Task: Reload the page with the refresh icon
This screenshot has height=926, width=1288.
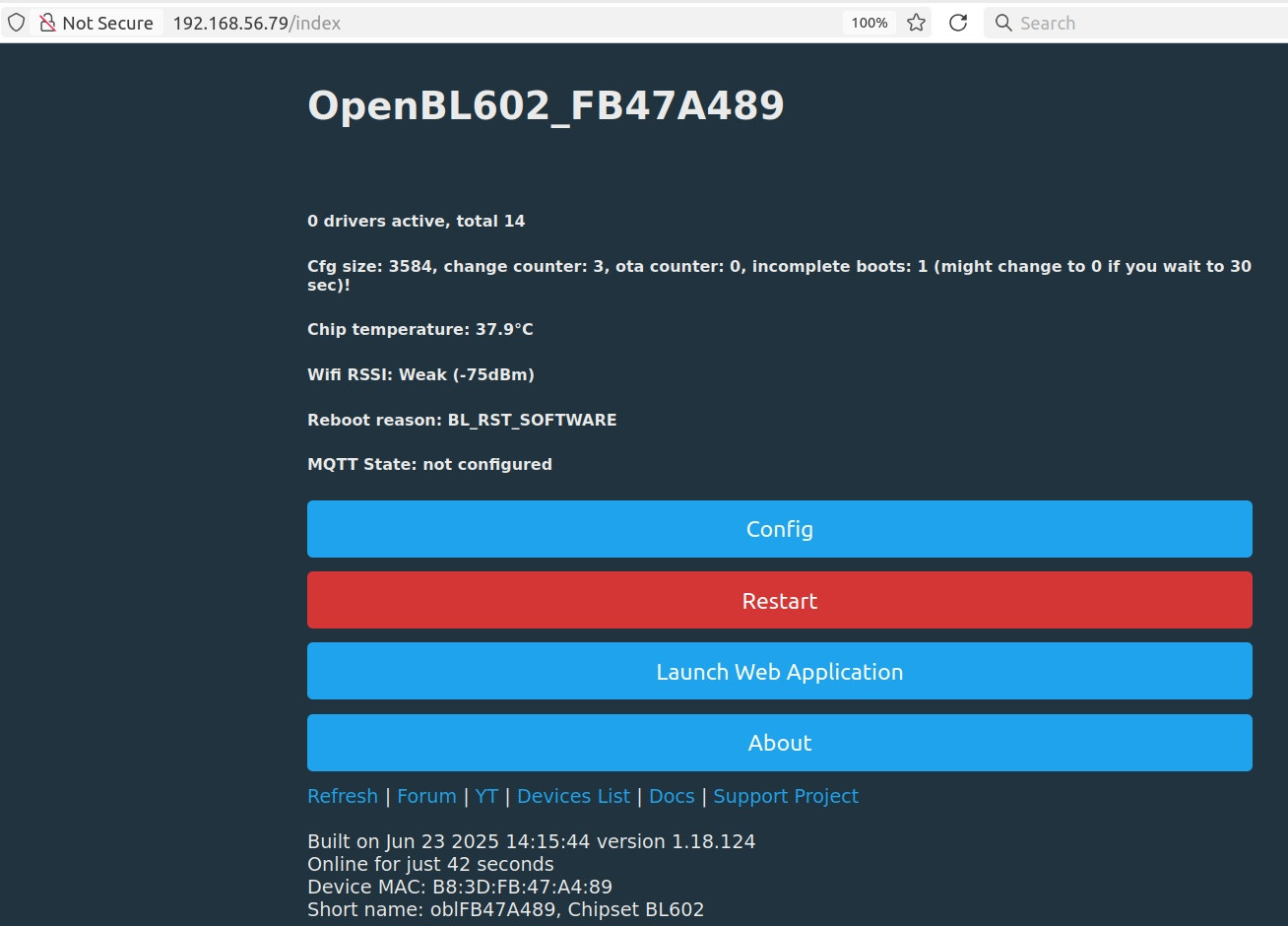Action: (957, 22)
